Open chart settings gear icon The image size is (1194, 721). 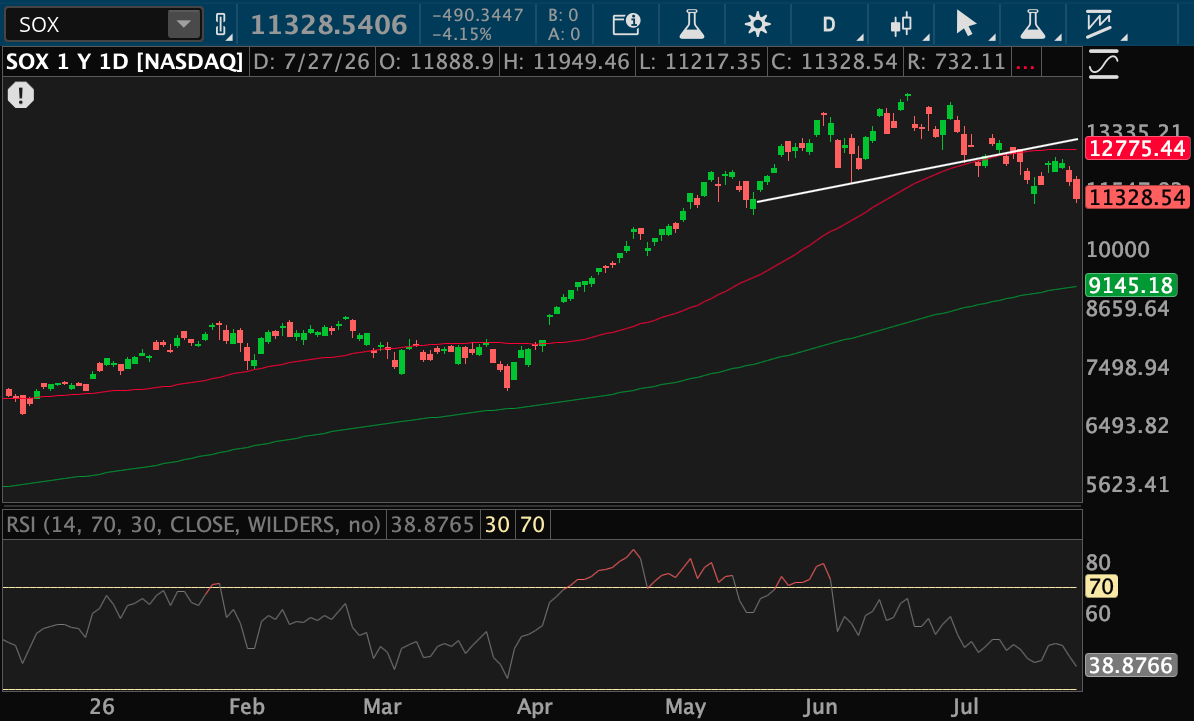point(757,24)
